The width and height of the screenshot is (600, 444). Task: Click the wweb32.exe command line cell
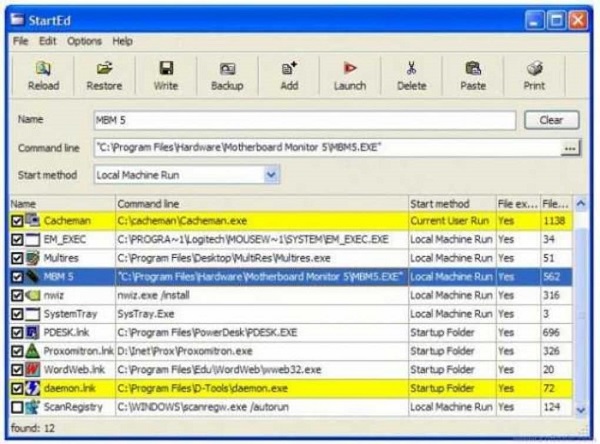(x=262, y=370)
